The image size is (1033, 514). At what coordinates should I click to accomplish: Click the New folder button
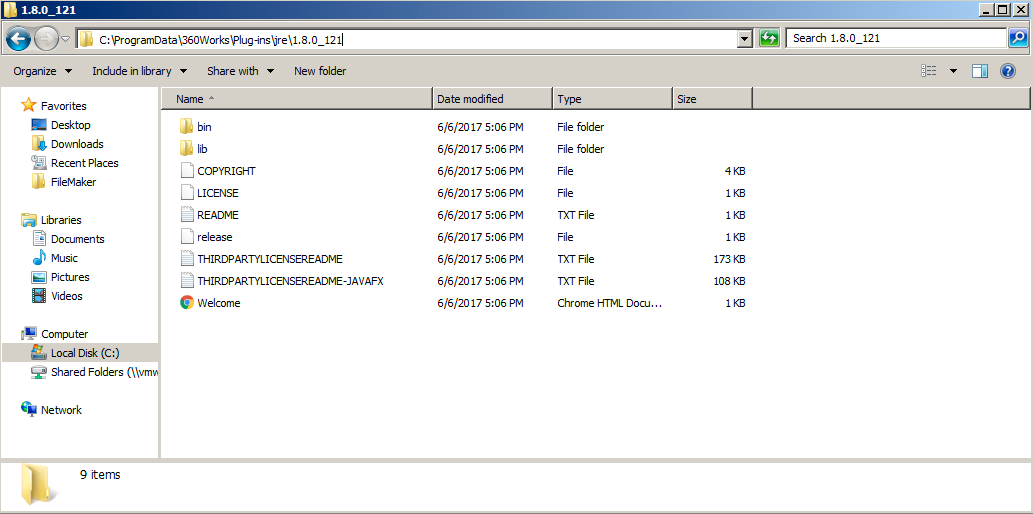pos(320,71)
